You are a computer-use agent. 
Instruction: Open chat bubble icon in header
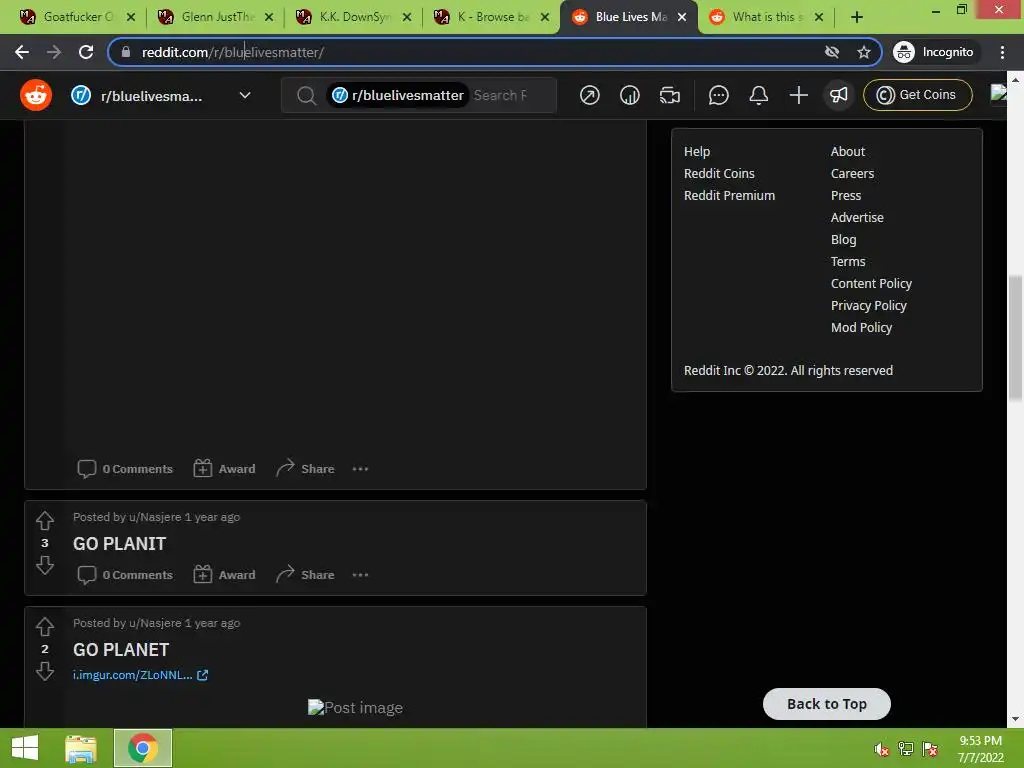click(718, 95)
